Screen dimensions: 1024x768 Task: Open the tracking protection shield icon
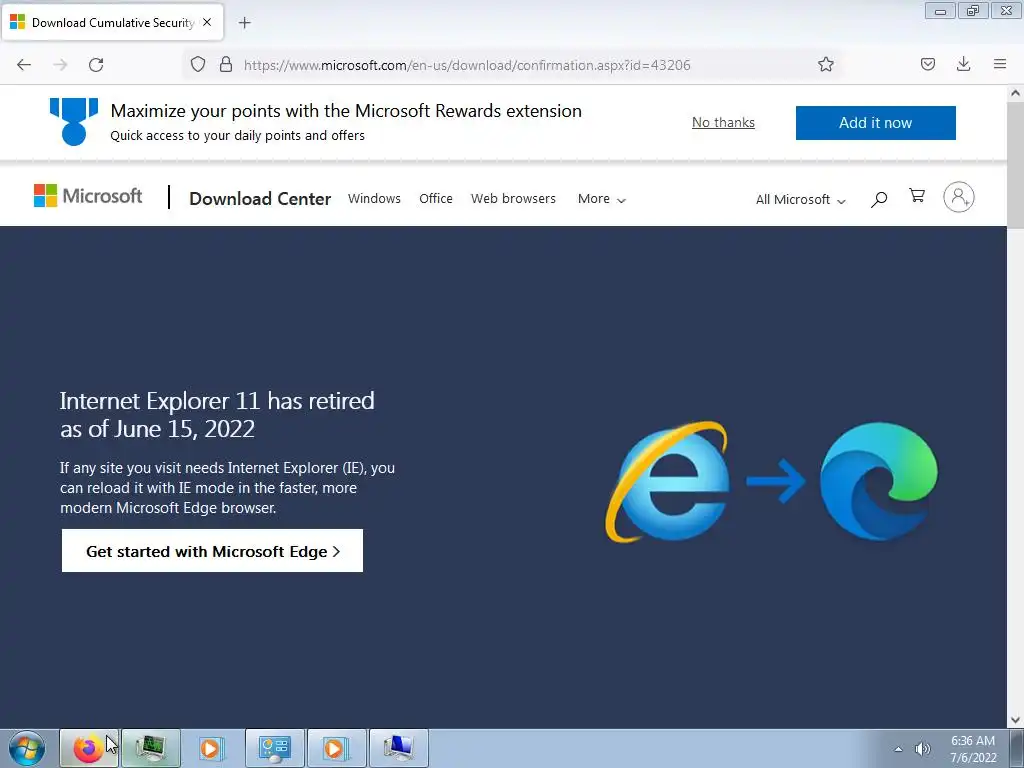tap(198, 64)
